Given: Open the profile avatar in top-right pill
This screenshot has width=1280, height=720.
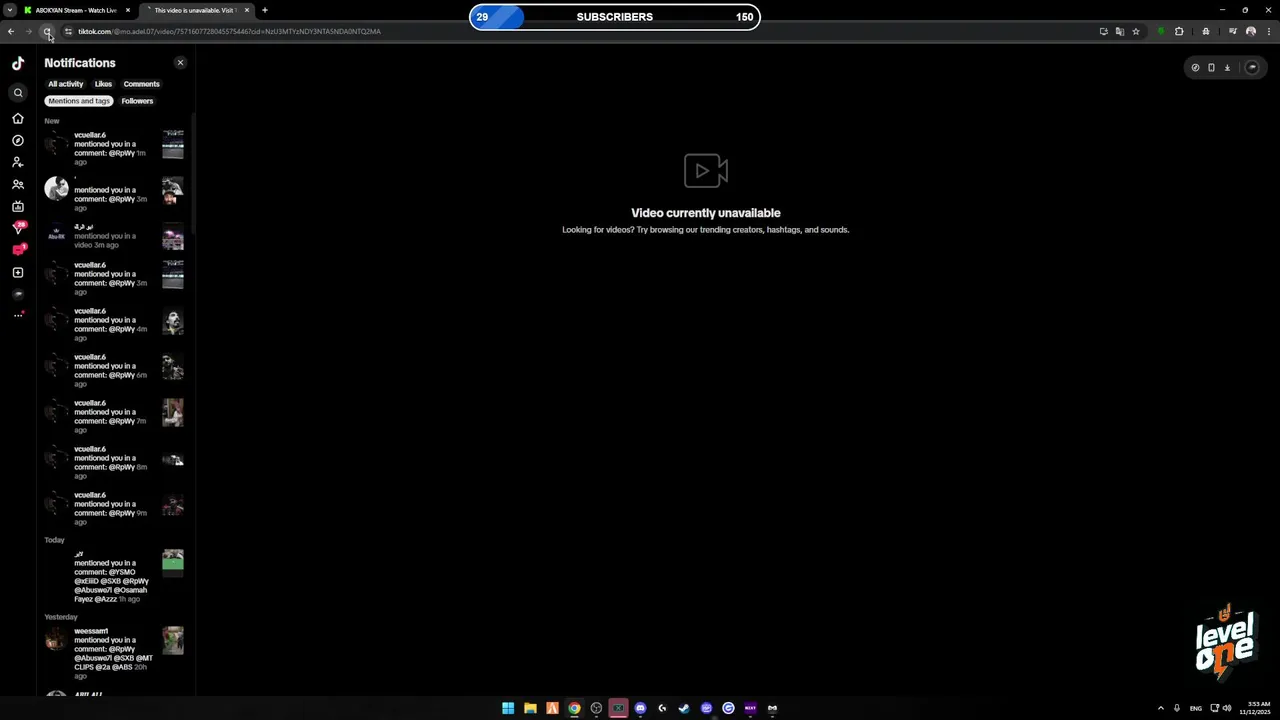Looking at the screenshot, I should click(1252, 68).
